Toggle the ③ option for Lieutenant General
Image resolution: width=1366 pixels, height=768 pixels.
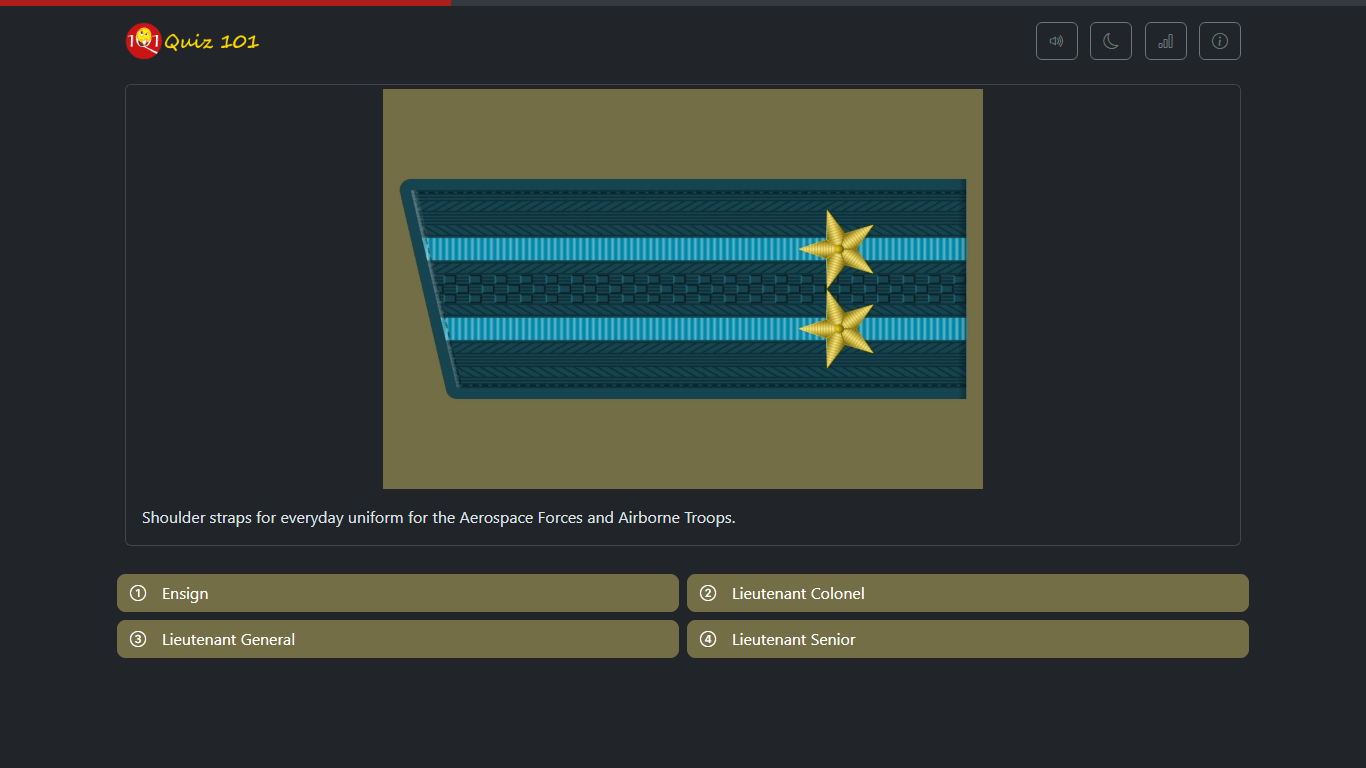138,639
